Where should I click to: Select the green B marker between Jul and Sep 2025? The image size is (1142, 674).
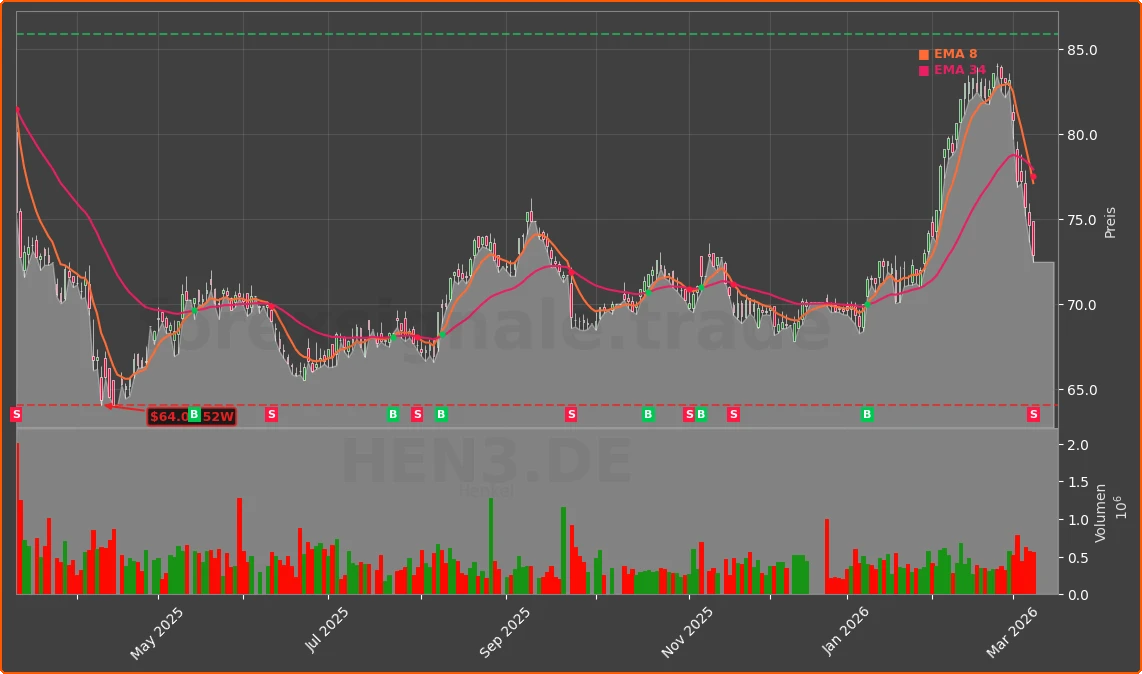click(440, 414)
